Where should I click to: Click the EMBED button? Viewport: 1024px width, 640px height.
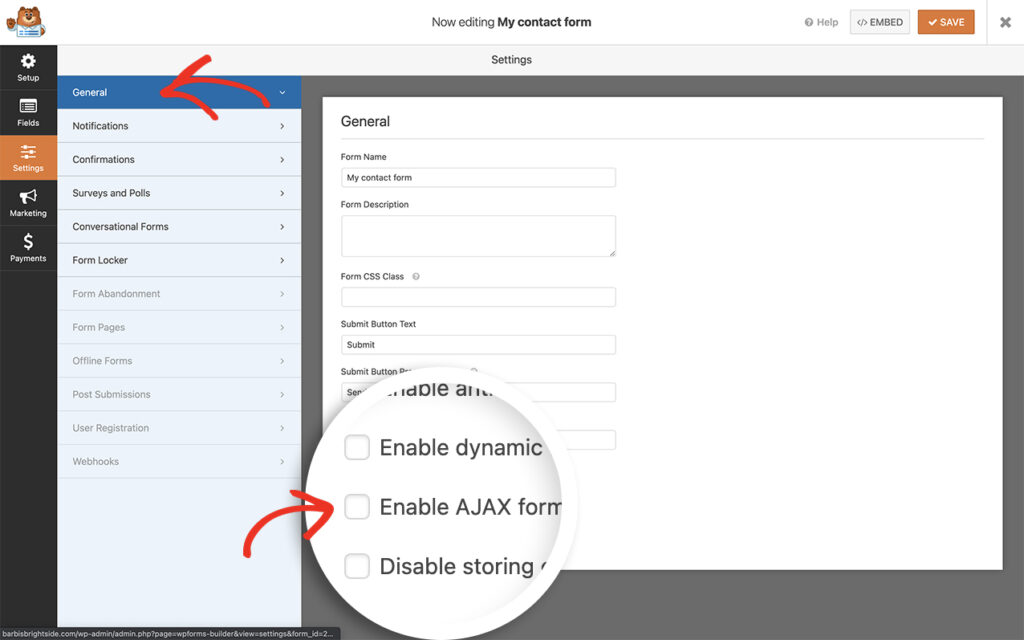coord(879,21)
